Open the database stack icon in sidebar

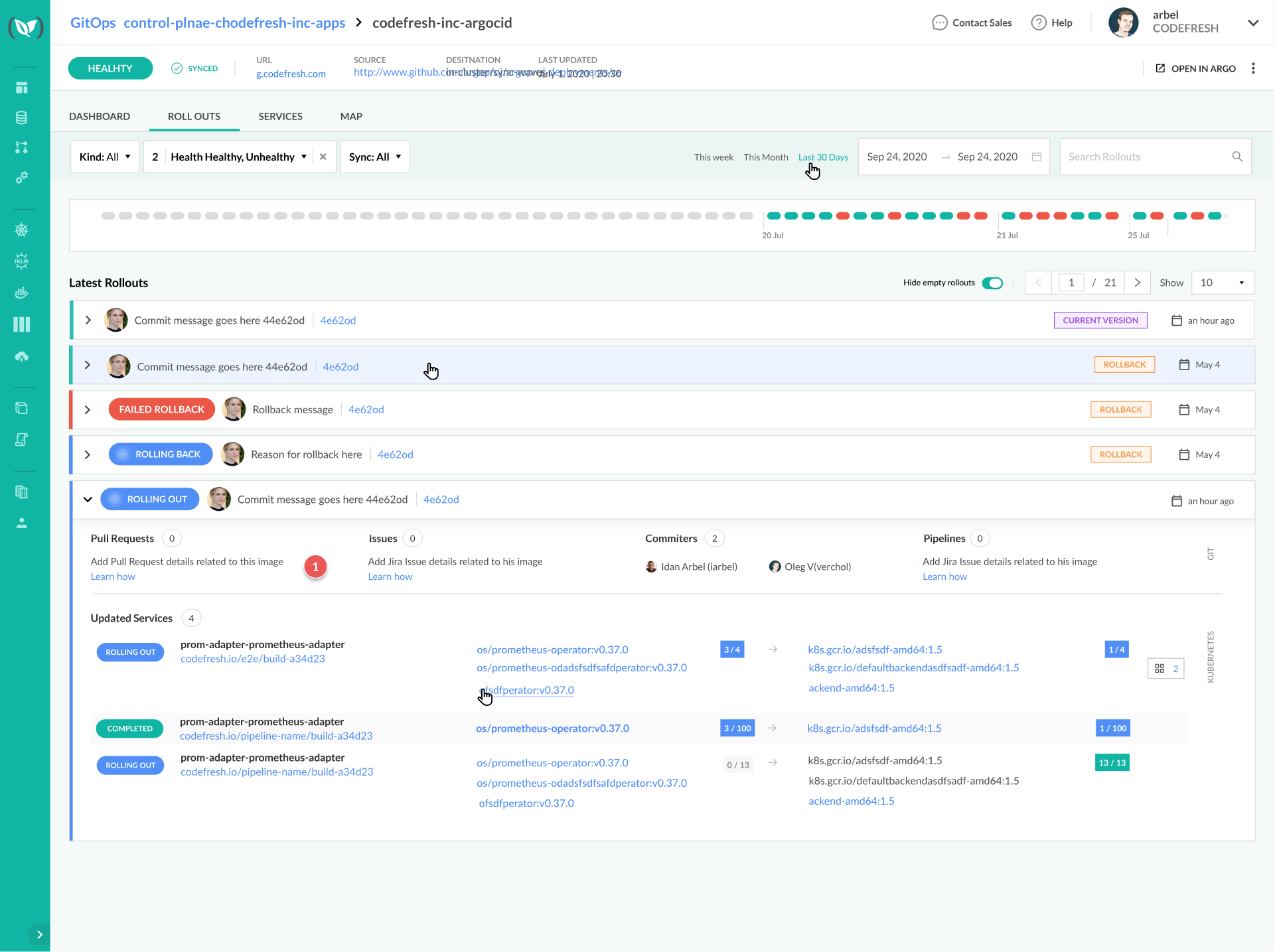tap(22, 117)
